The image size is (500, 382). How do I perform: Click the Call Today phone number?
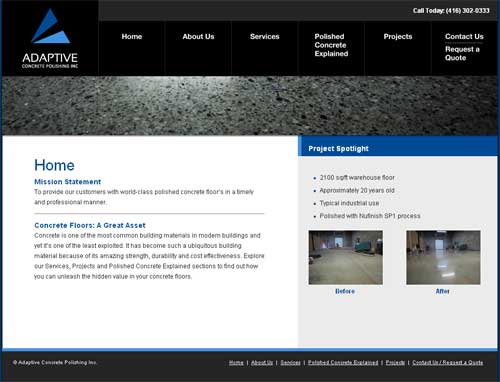coord(451,11)
